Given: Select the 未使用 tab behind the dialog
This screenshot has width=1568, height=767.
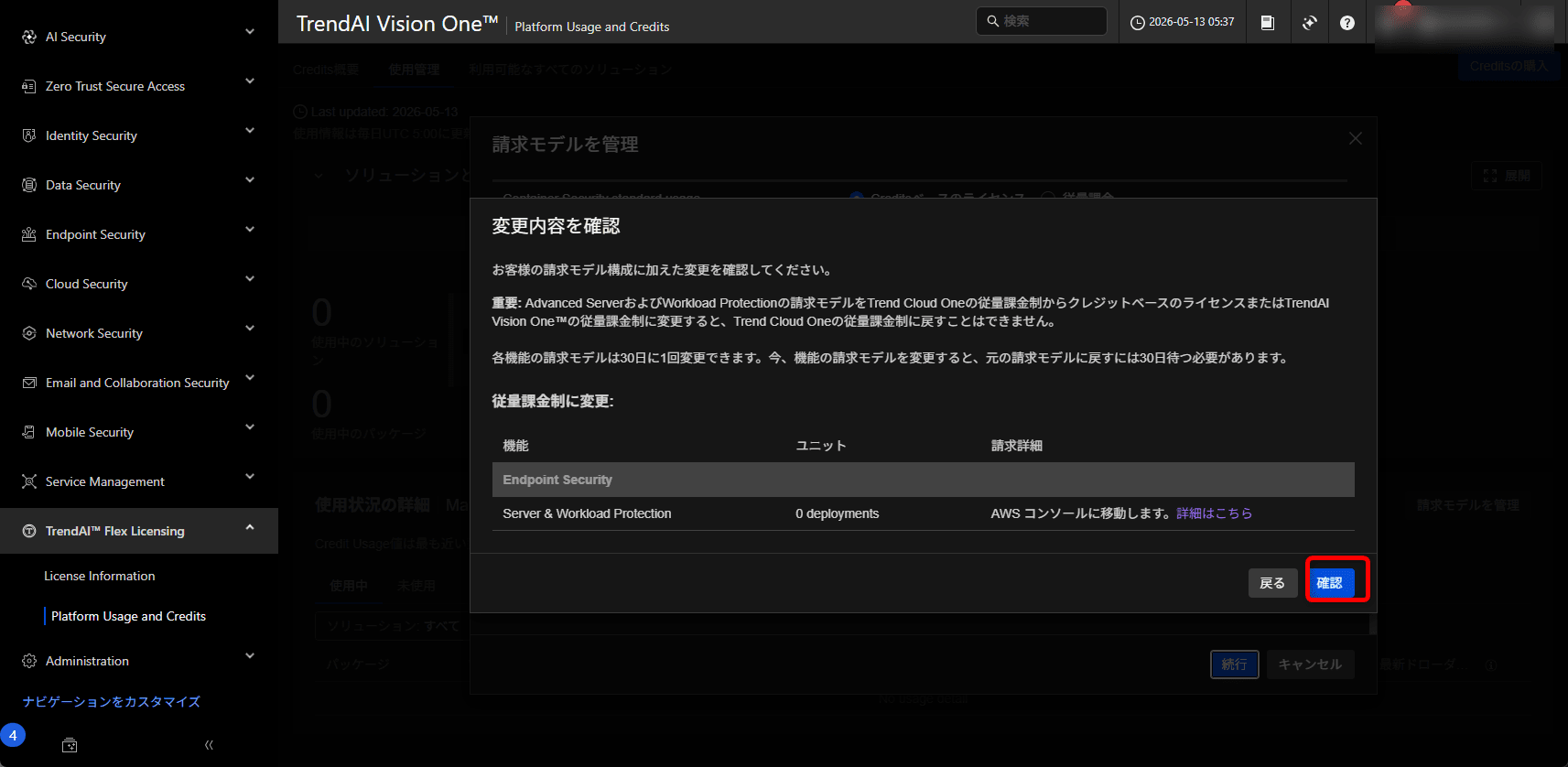Looking at the screenshot, I should coord(416,586).
